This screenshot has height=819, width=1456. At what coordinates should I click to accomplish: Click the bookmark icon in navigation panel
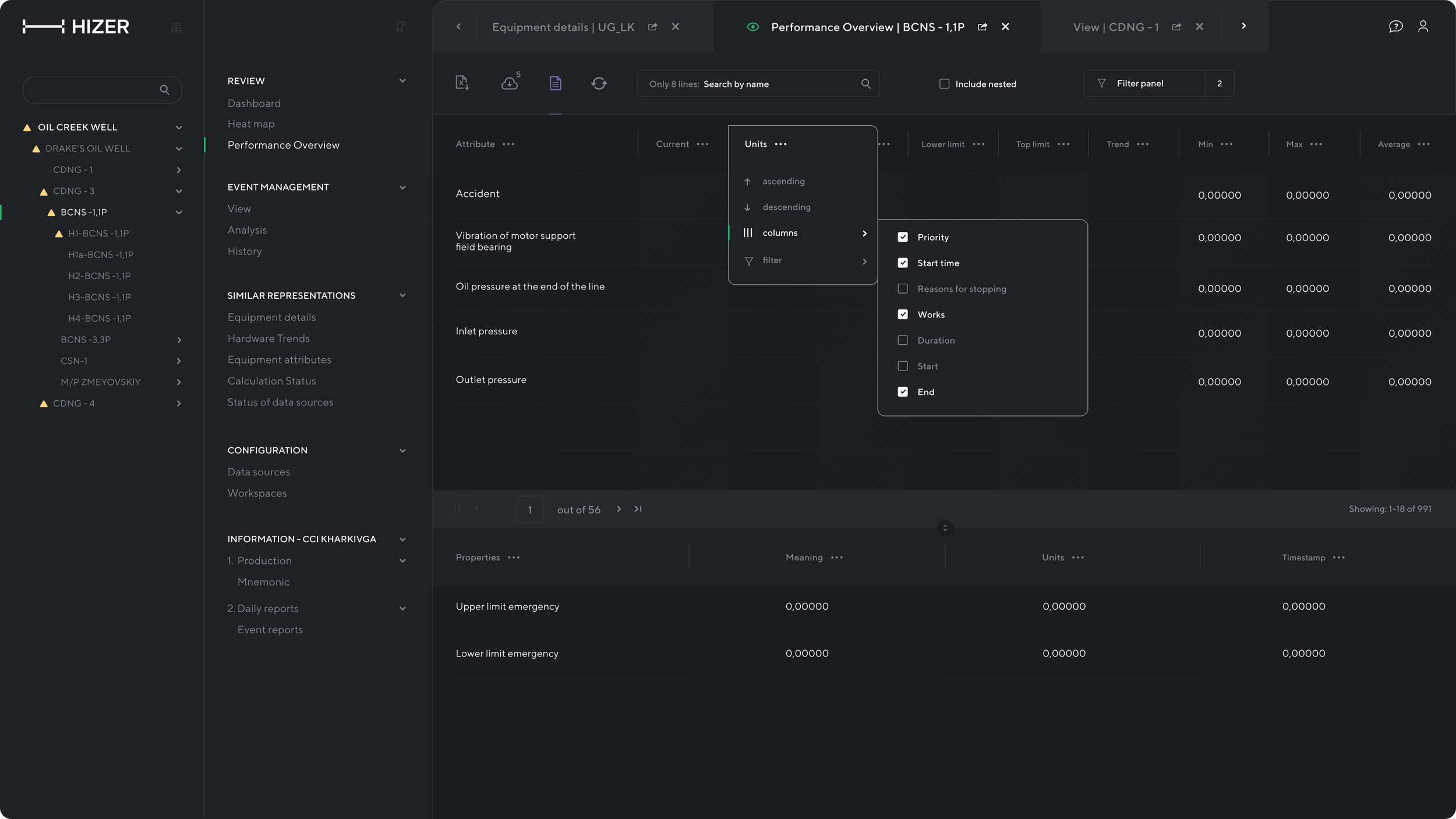(400, 27)
